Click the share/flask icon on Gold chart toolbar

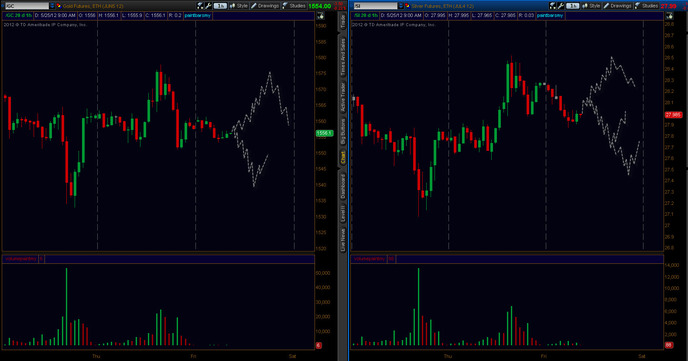pyautogui.click(x=201, y=6)
